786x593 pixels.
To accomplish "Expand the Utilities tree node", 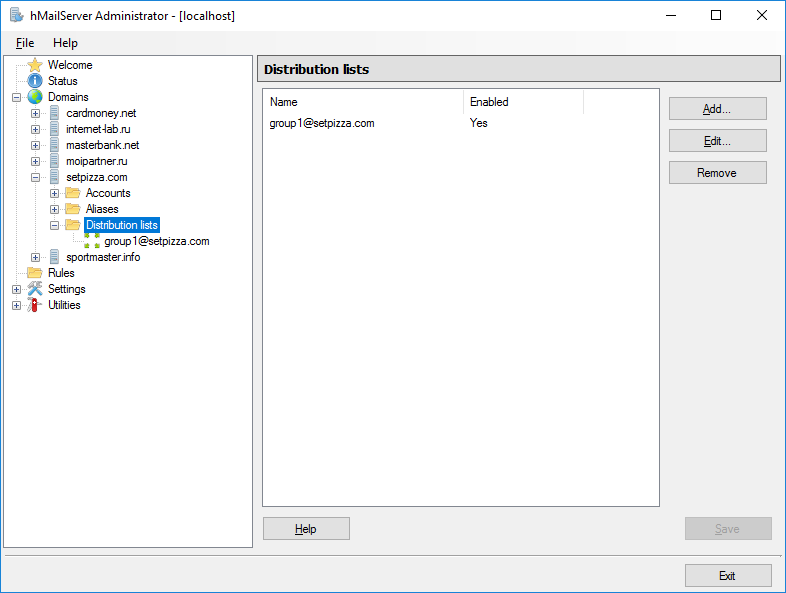I will [x=17, y=305].
